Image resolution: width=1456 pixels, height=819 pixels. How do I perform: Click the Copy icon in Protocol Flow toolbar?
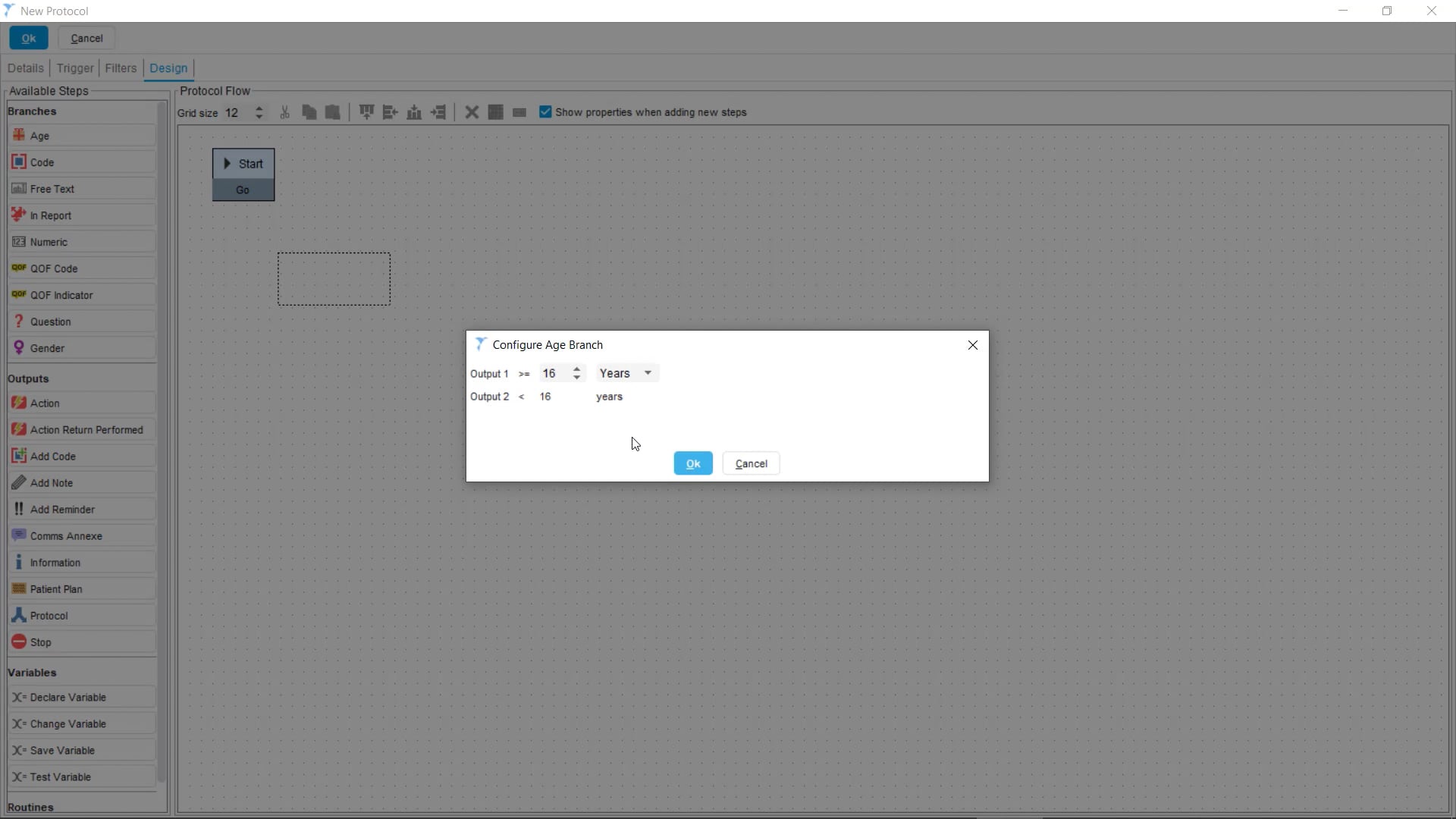coord(309,112)
